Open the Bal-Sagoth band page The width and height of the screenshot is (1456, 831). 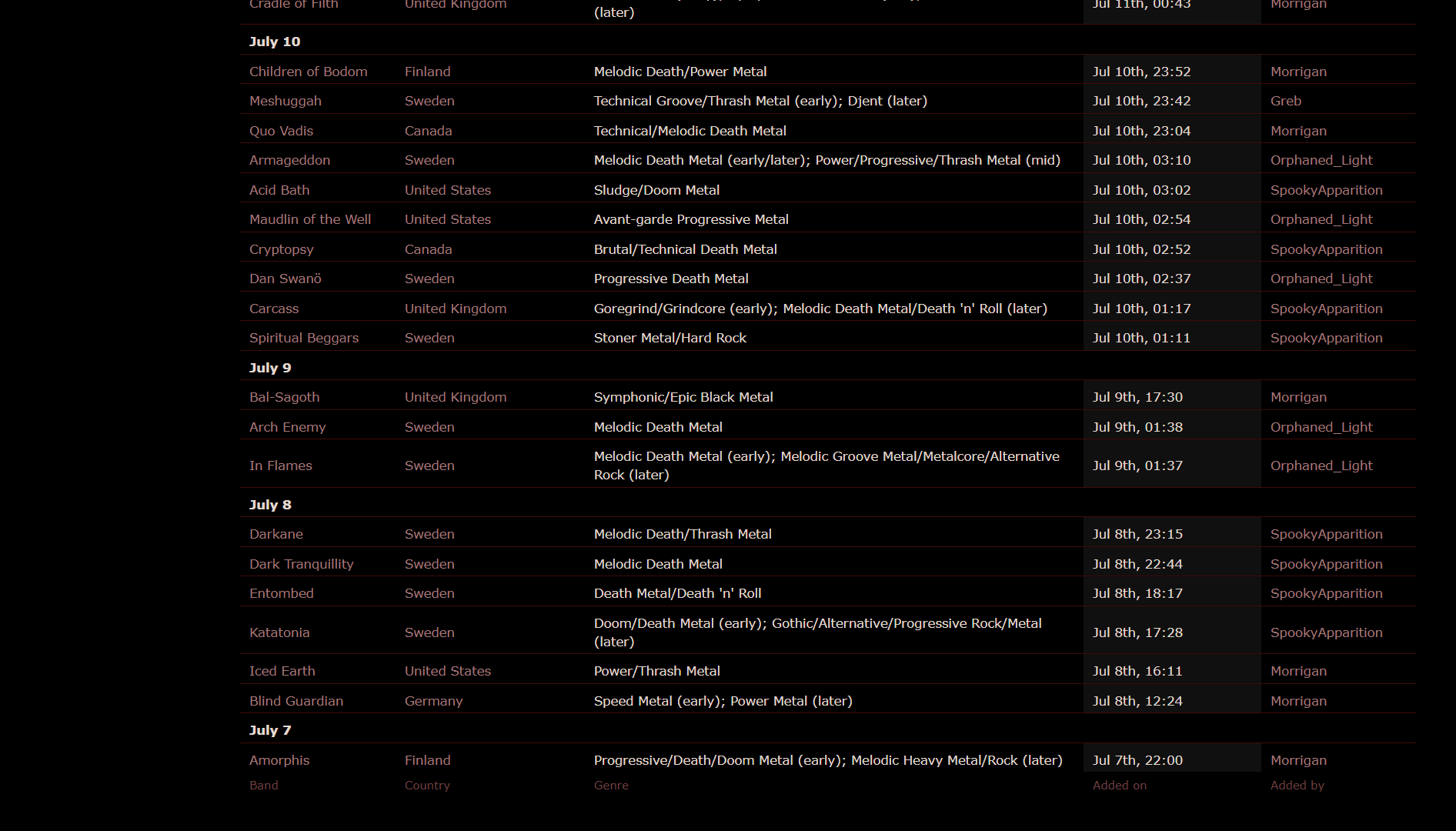pyautogui.click(x=284, y=397)
